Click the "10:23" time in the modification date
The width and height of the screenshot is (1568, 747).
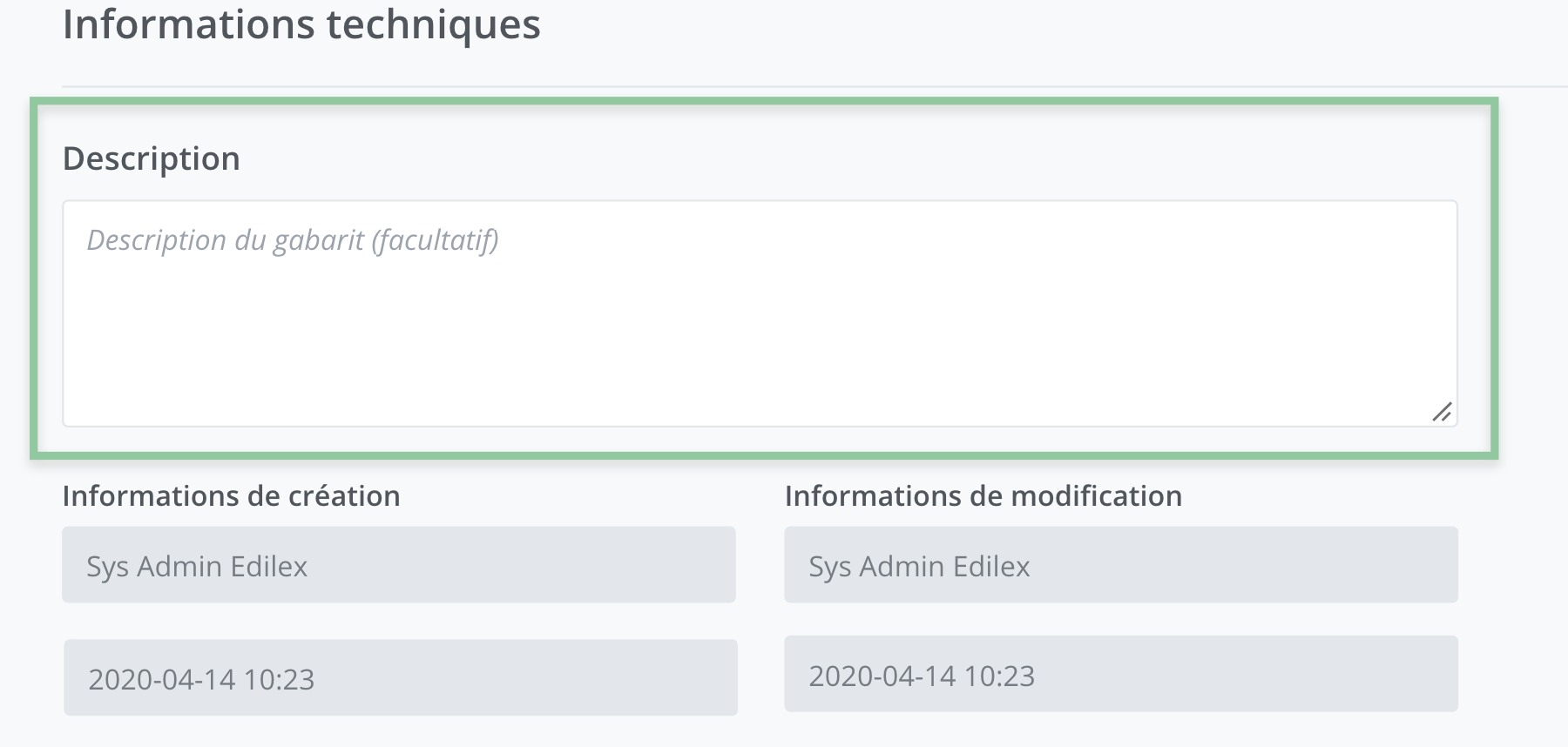(x=999, y=676)
